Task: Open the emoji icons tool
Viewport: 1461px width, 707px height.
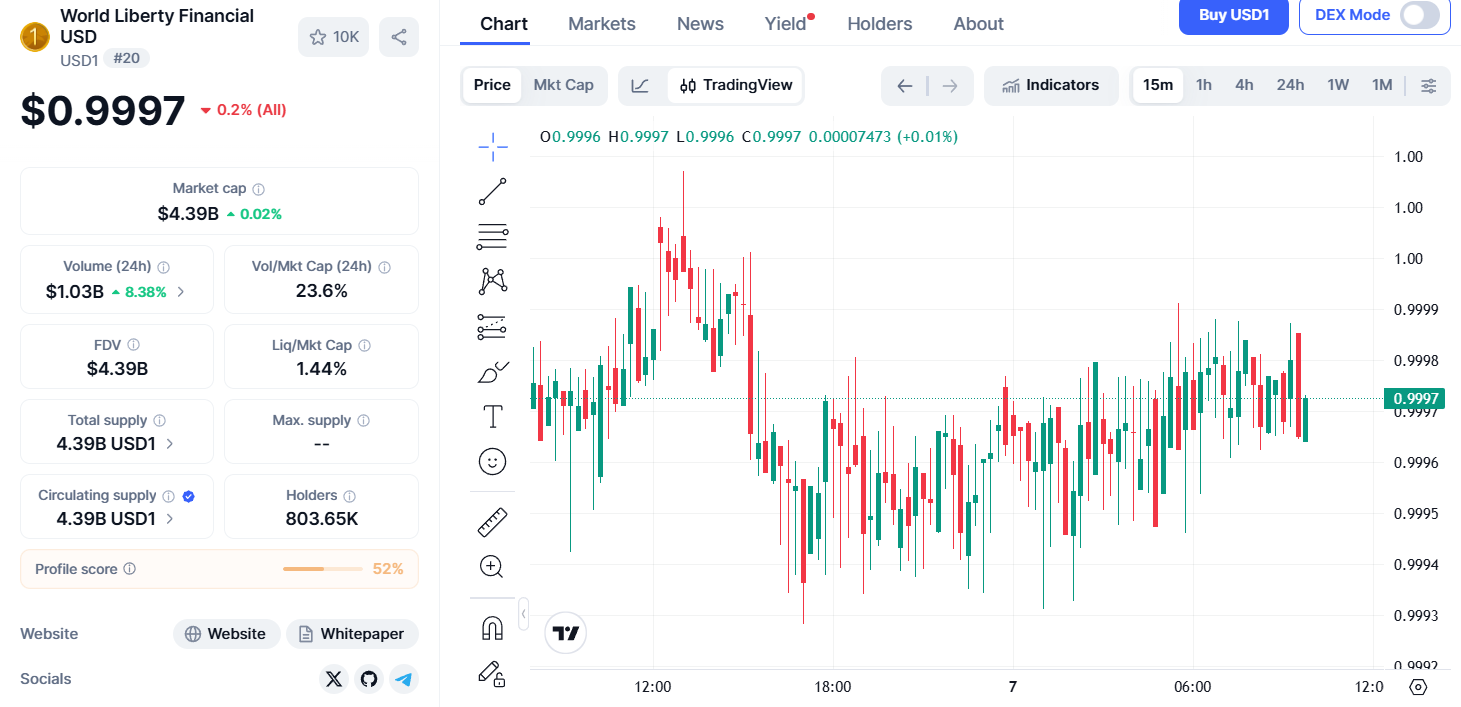Action: click(492, 461)
